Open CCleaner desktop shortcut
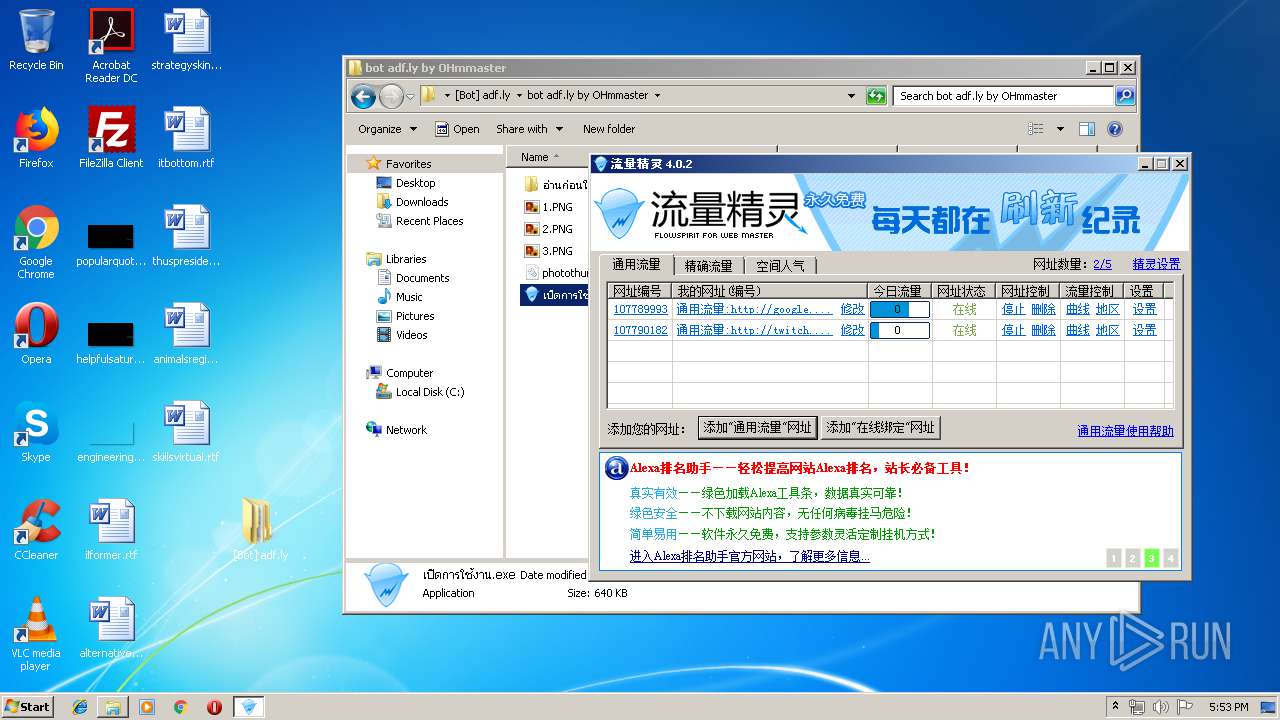Image resolution: width=1280 pixels, height=720 pixels. pyautogui.click(x=36, y=529)
